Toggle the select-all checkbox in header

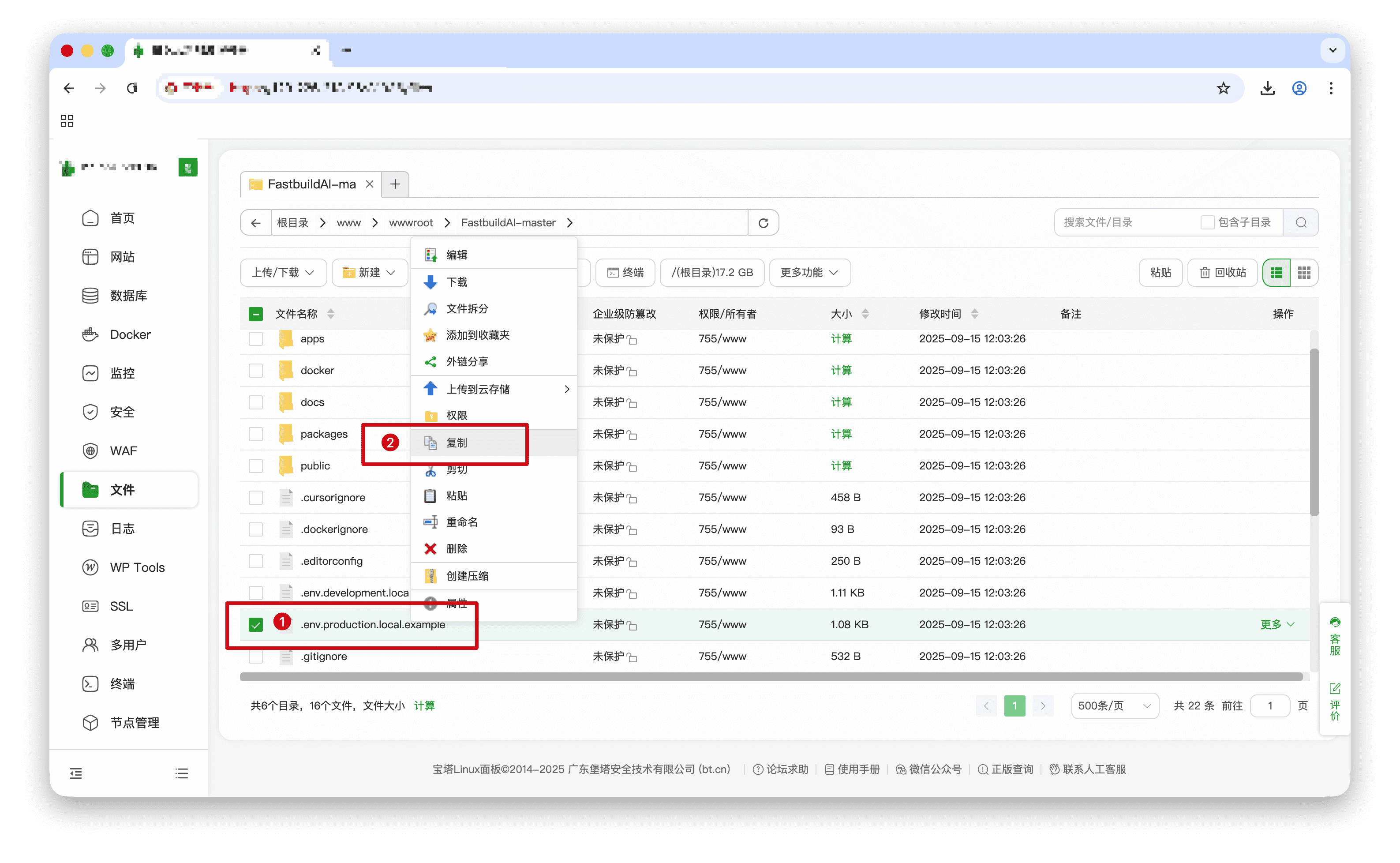pos(255,313)
